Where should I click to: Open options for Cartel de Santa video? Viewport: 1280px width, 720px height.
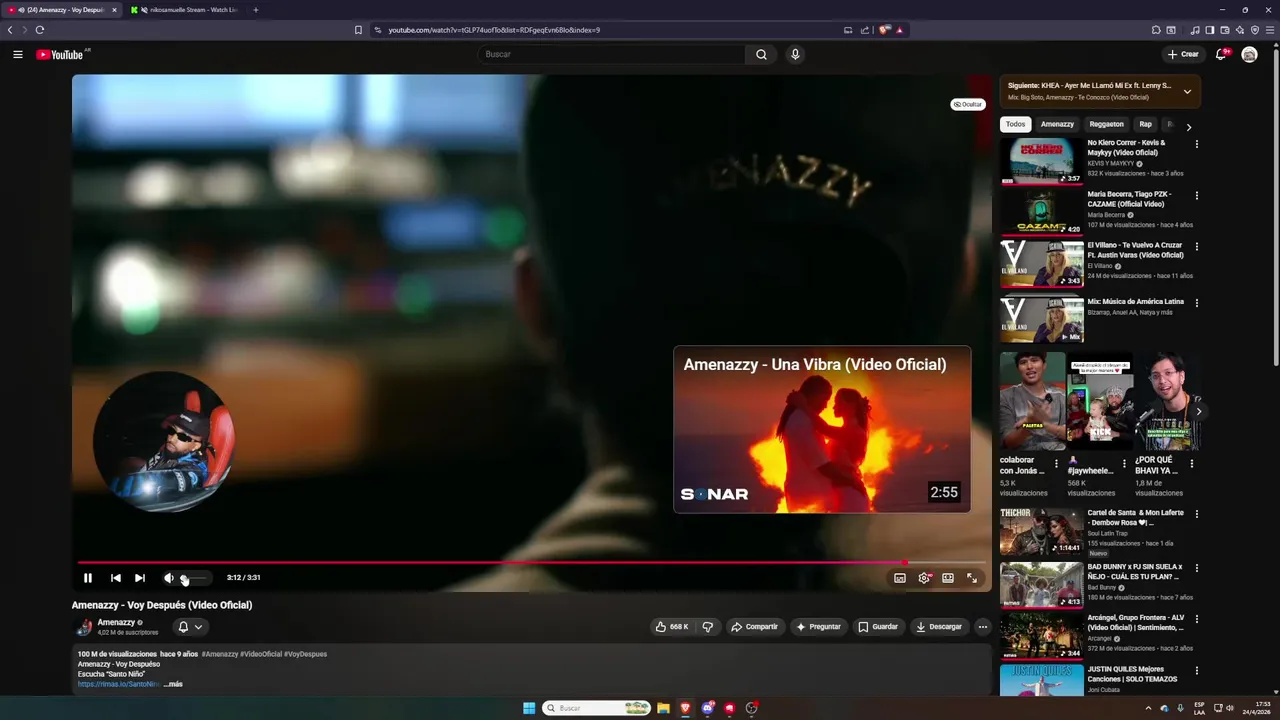click(1196, 514)
